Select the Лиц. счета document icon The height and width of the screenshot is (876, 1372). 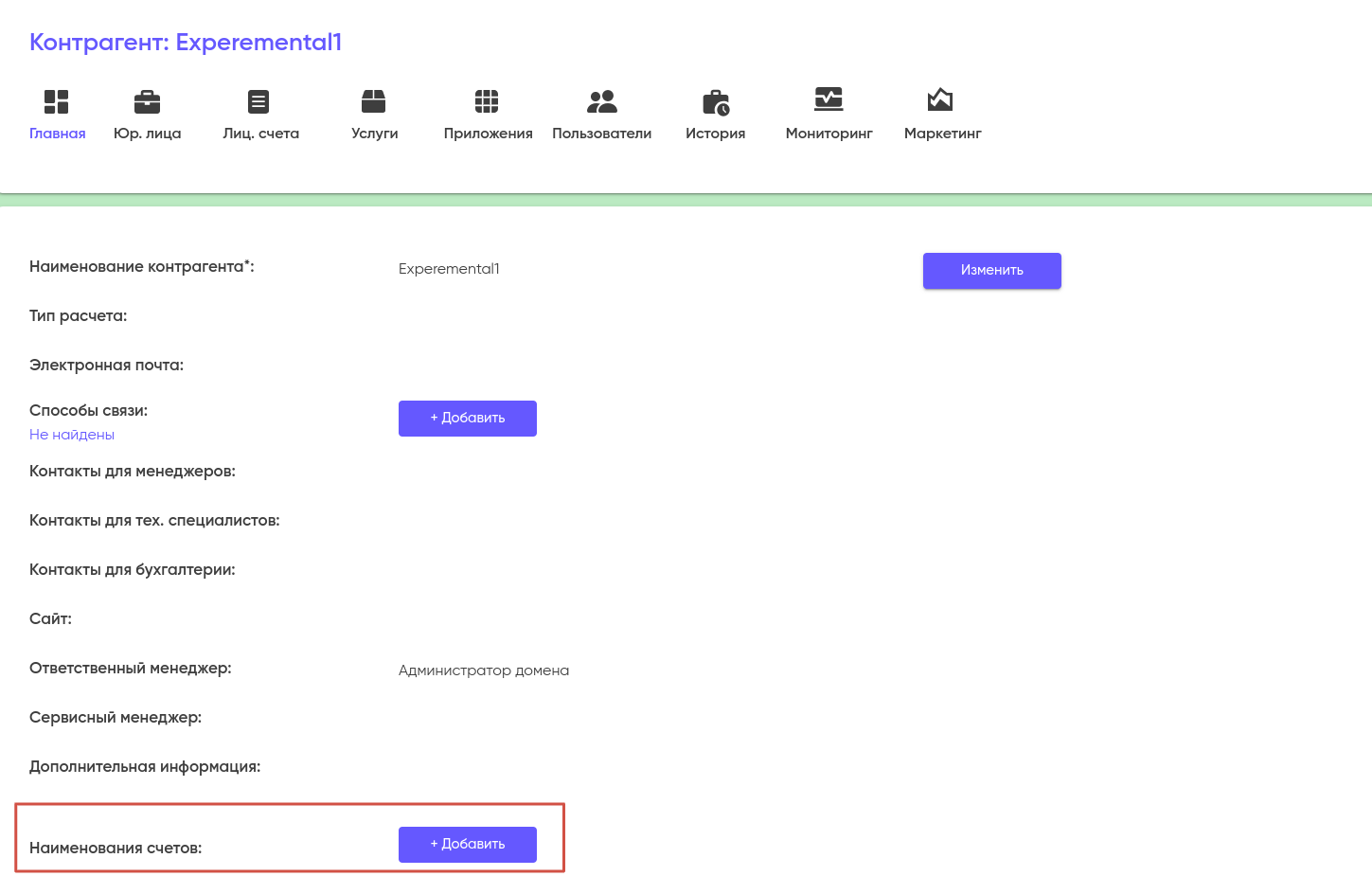coord(258,101)
